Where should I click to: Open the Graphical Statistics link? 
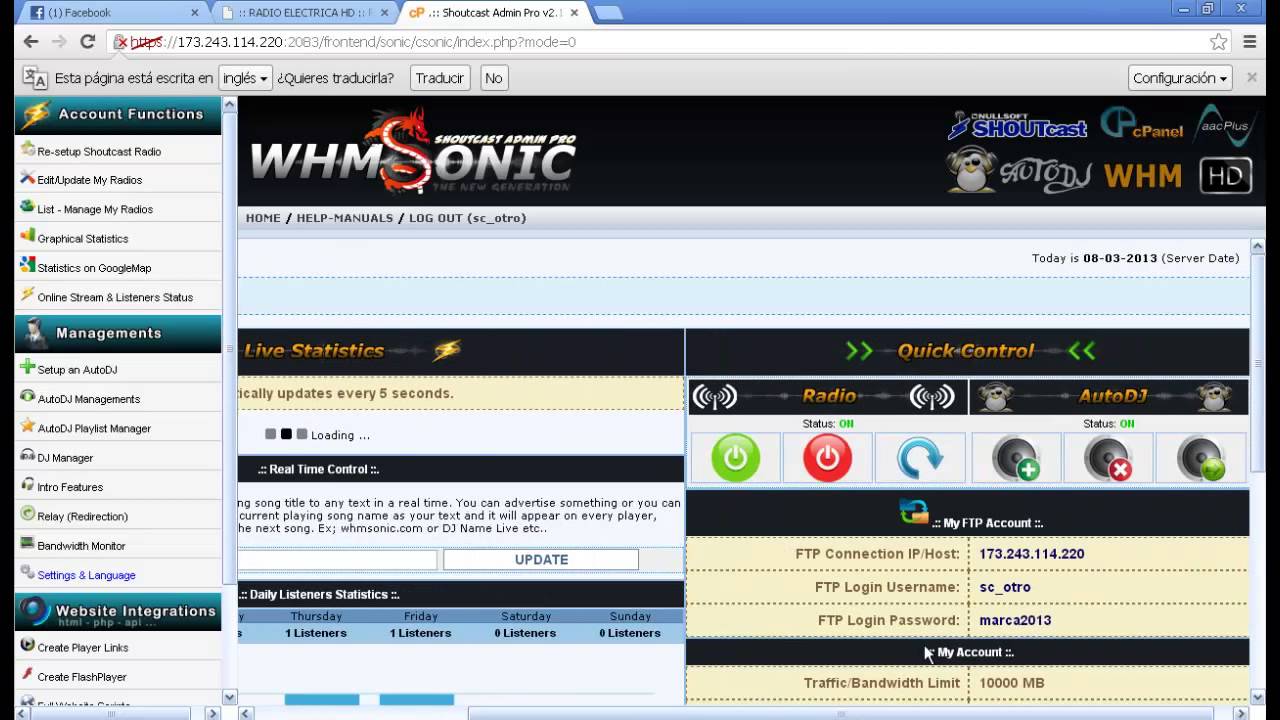tap(83, 239)
